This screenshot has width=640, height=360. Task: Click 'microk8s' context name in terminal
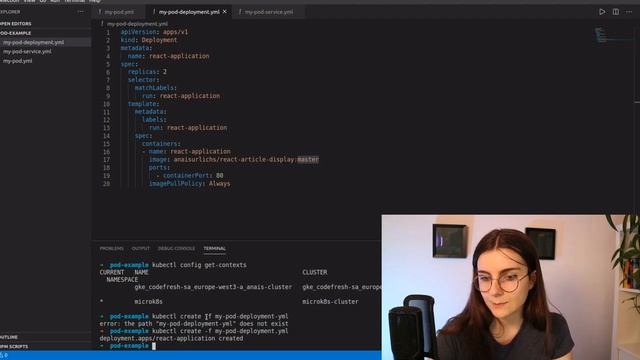coord(149,302)
